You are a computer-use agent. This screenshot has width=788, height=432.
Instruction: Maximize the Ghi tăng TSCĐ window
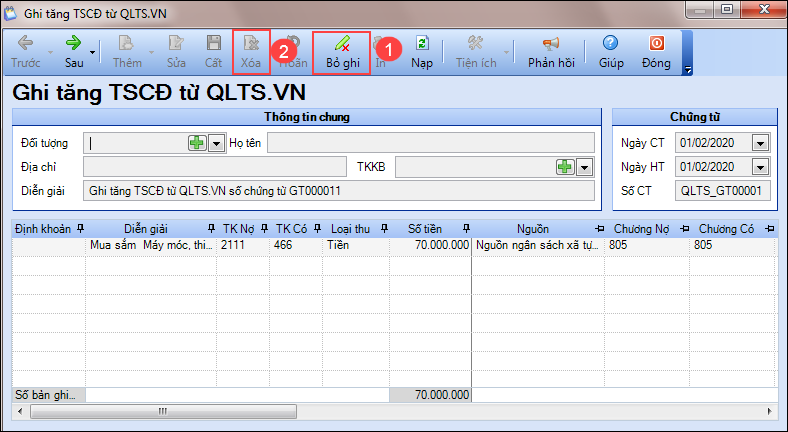pyautogui.click(x=727, y=10)
